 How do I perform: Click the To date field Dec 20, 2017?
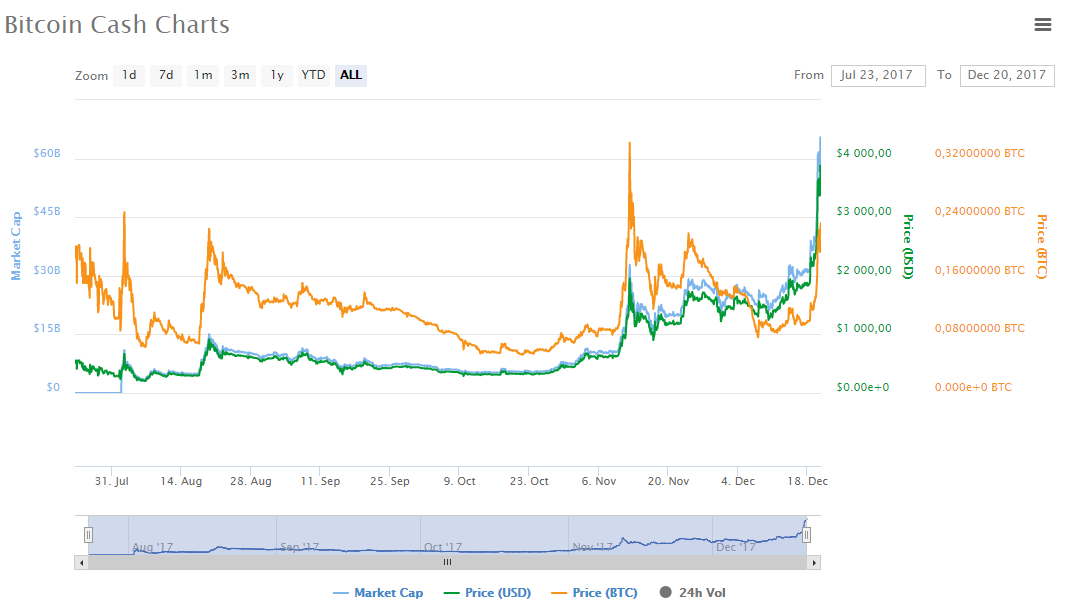point(1007,76)
